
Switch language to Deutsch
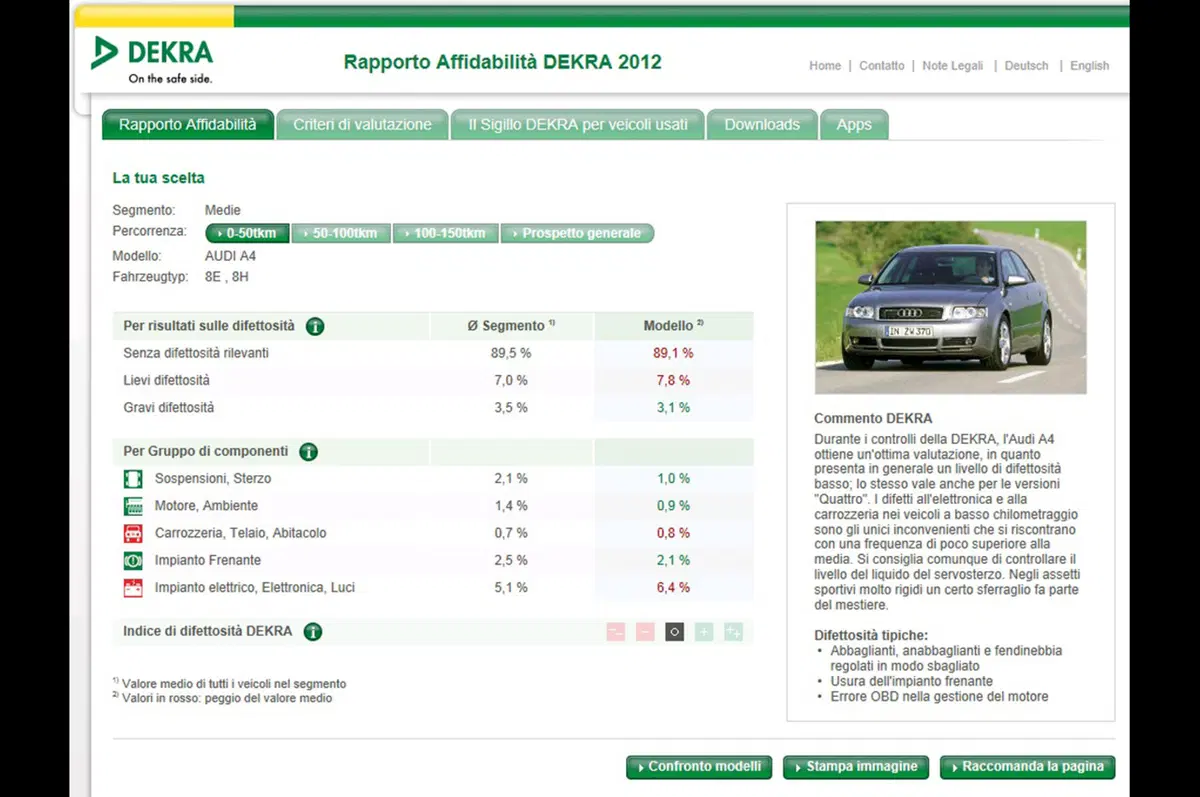[x=1027, y=66]
